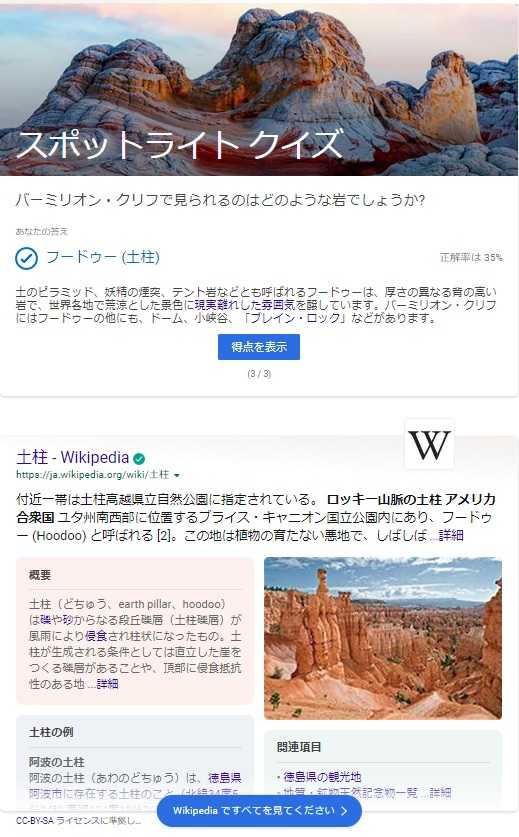
Task: Click the 礫 link in overview text
Action: [45, 620]
